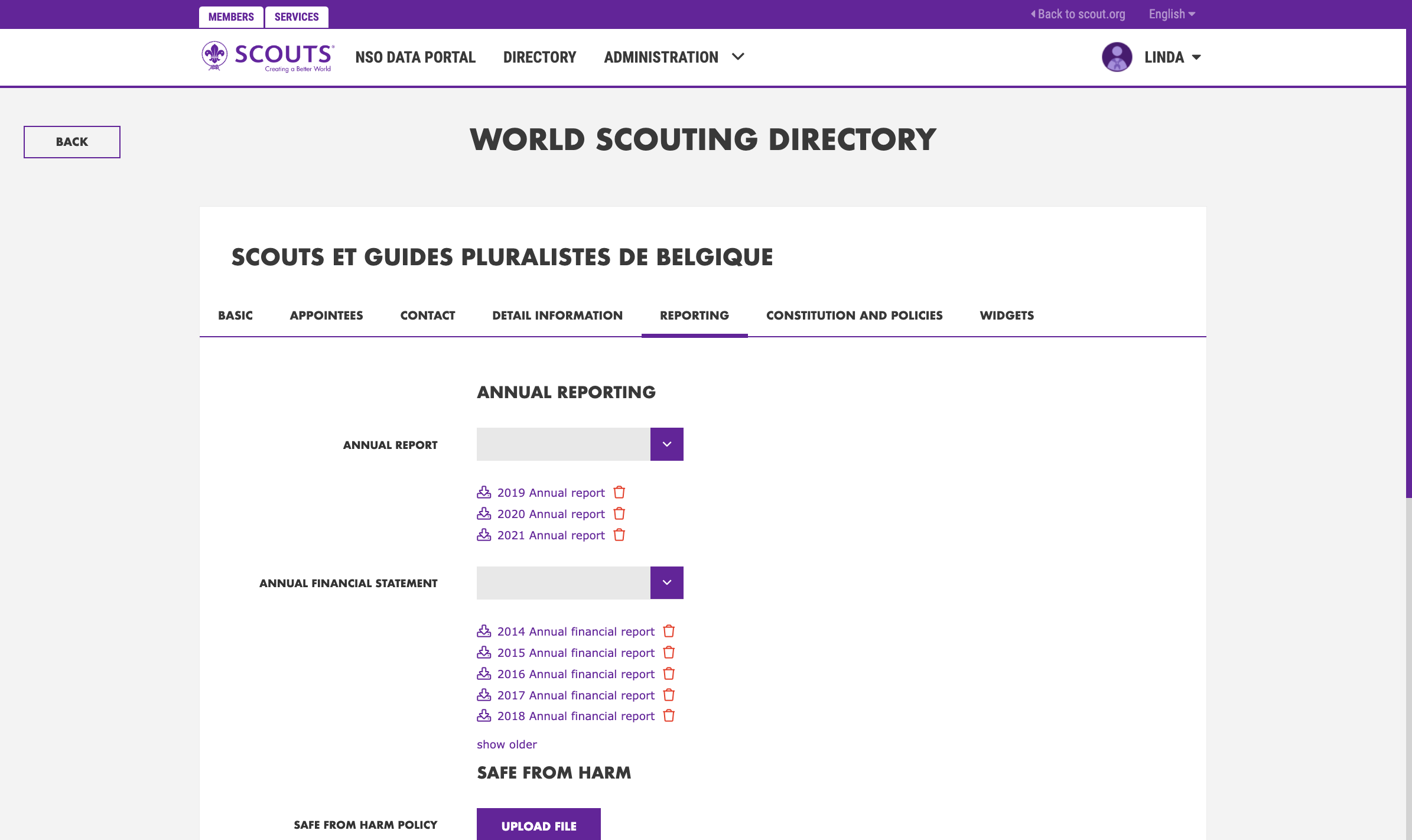This screenshot has height=840, width=1412.
Task: Open the Detail Information tab
Action: [557, 315]
